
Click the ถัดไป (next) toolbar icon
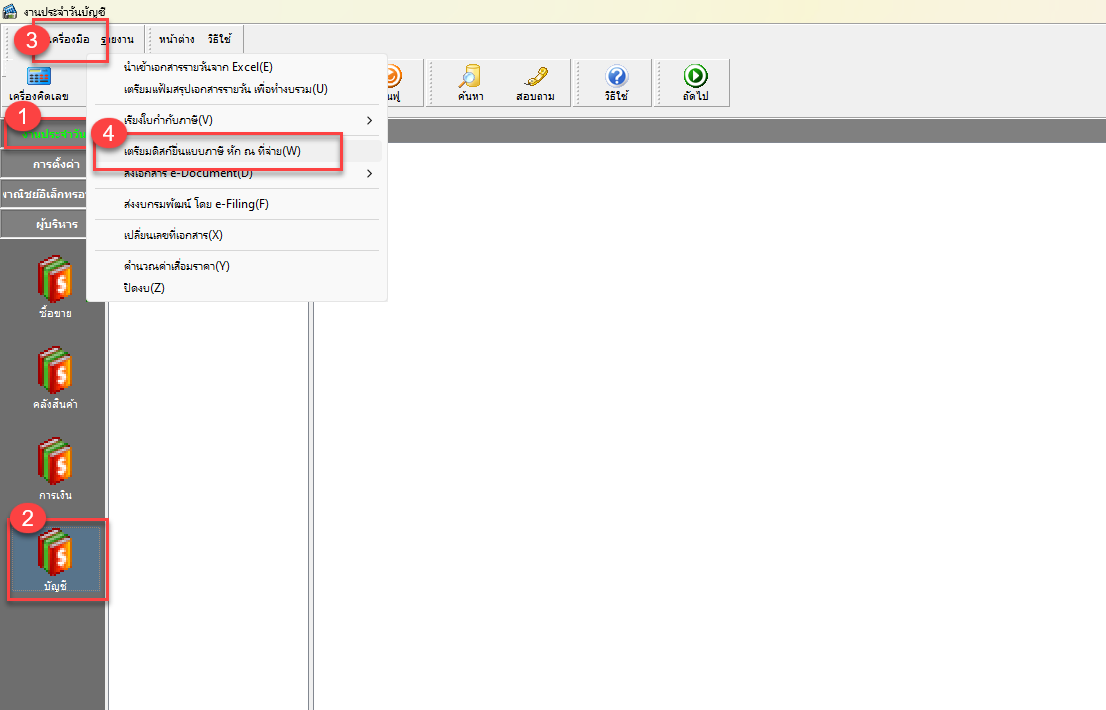click(x=693, y=82)
